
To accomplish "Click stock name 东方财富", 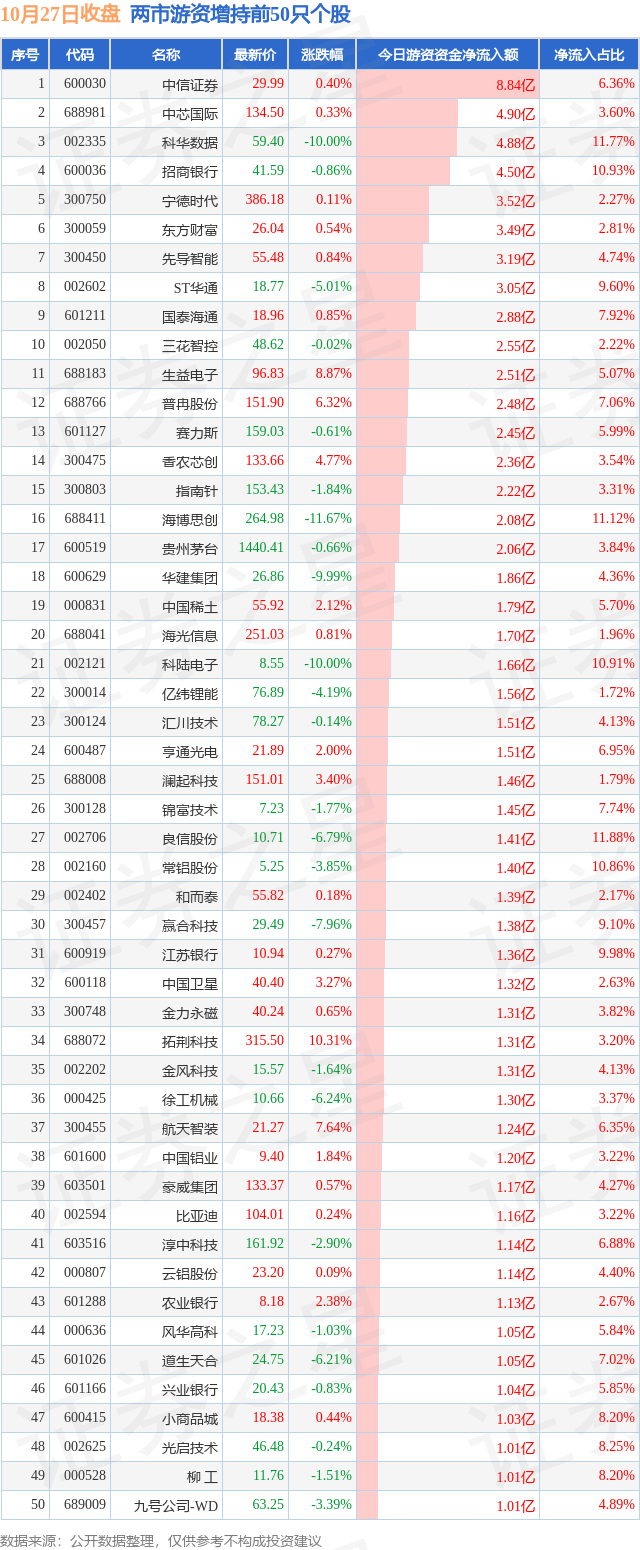I will (190, 229).
